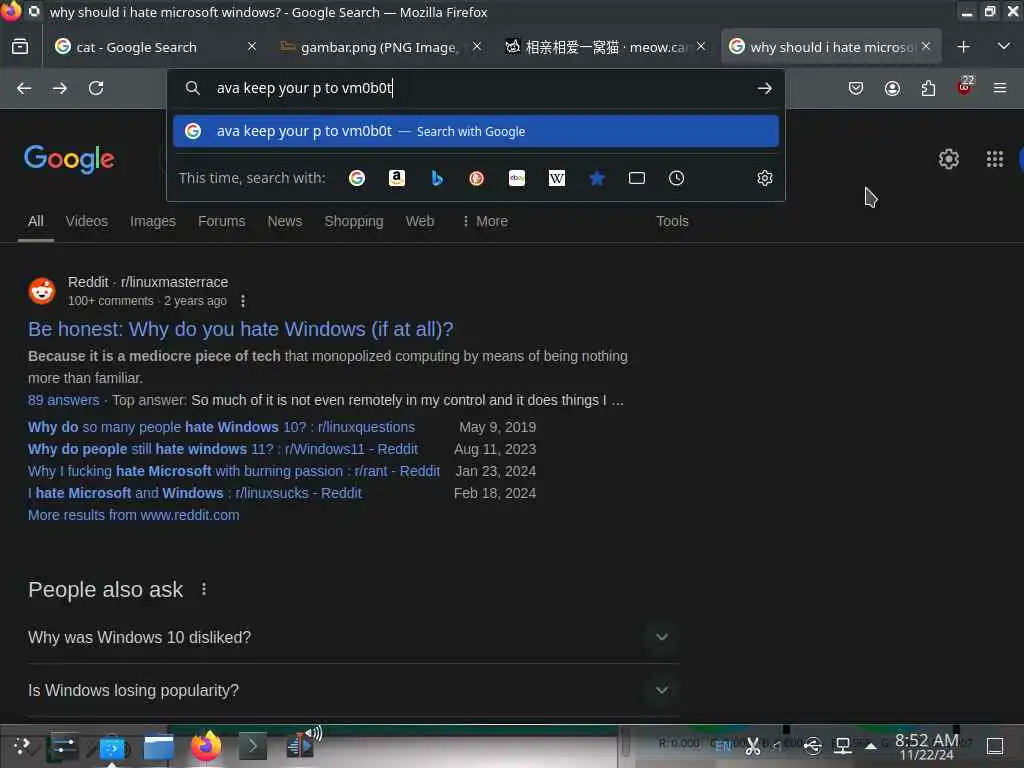Open Firefox View button

(x=20, y=47)
